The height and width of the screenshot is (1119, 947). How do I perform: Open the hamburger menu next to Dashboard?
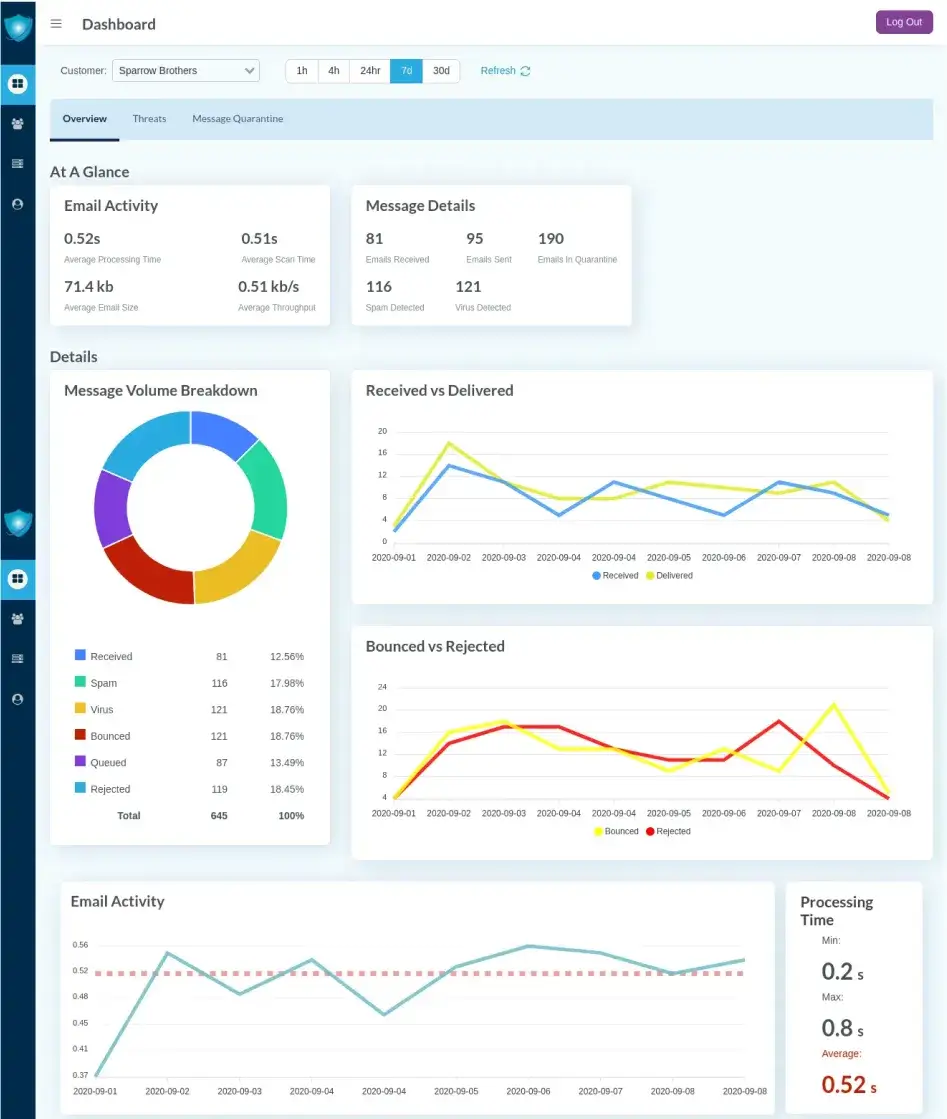point(56,24)
